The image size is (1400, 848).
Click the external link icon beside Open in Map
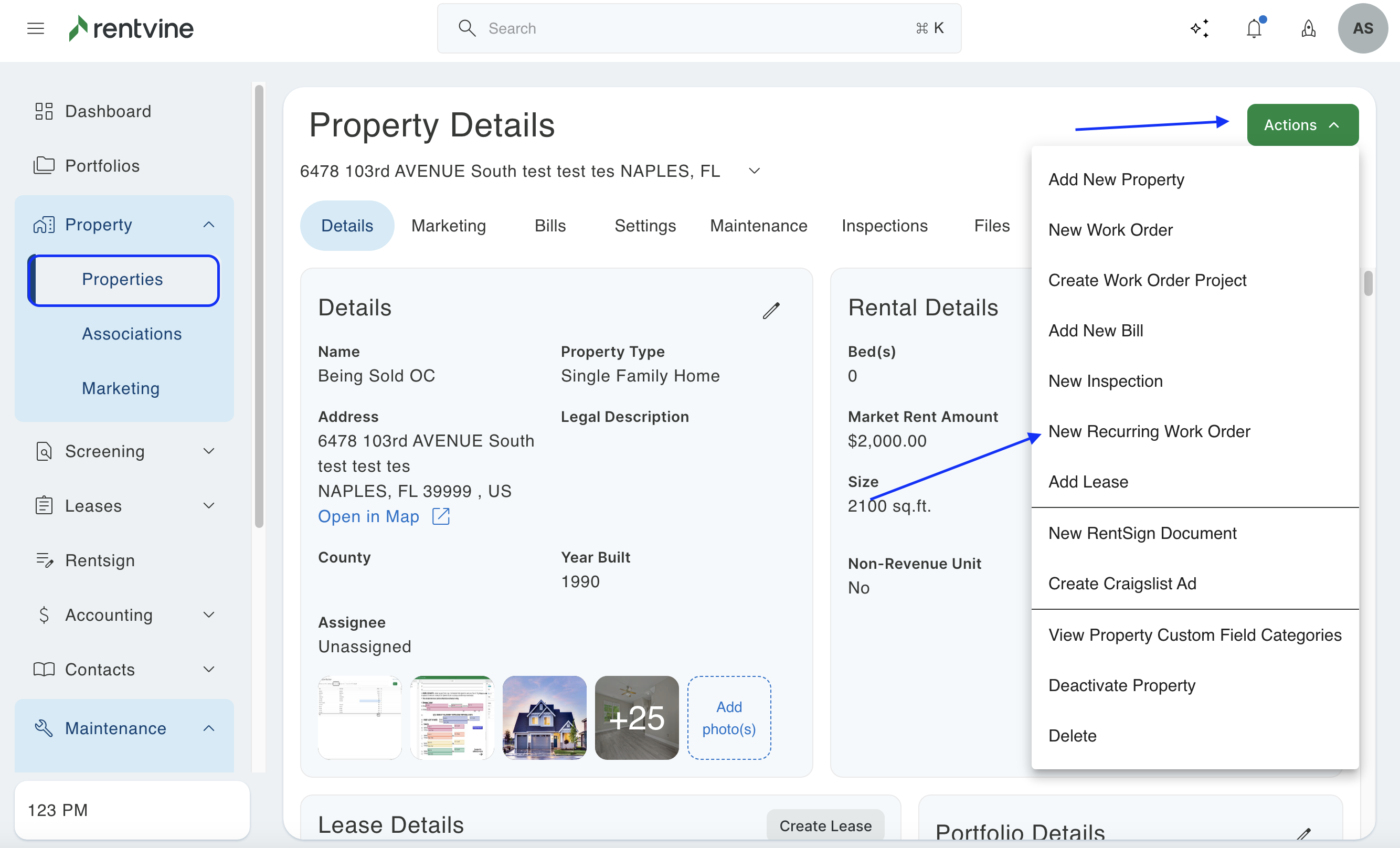click(441, 516)
